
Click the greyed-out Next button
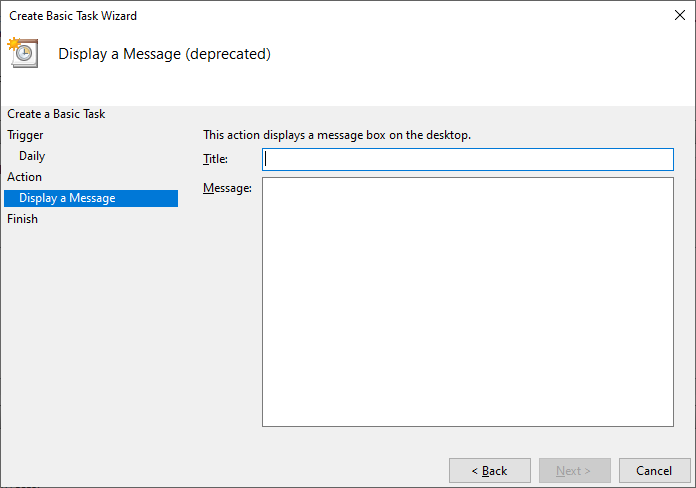[x=575, y=470]
